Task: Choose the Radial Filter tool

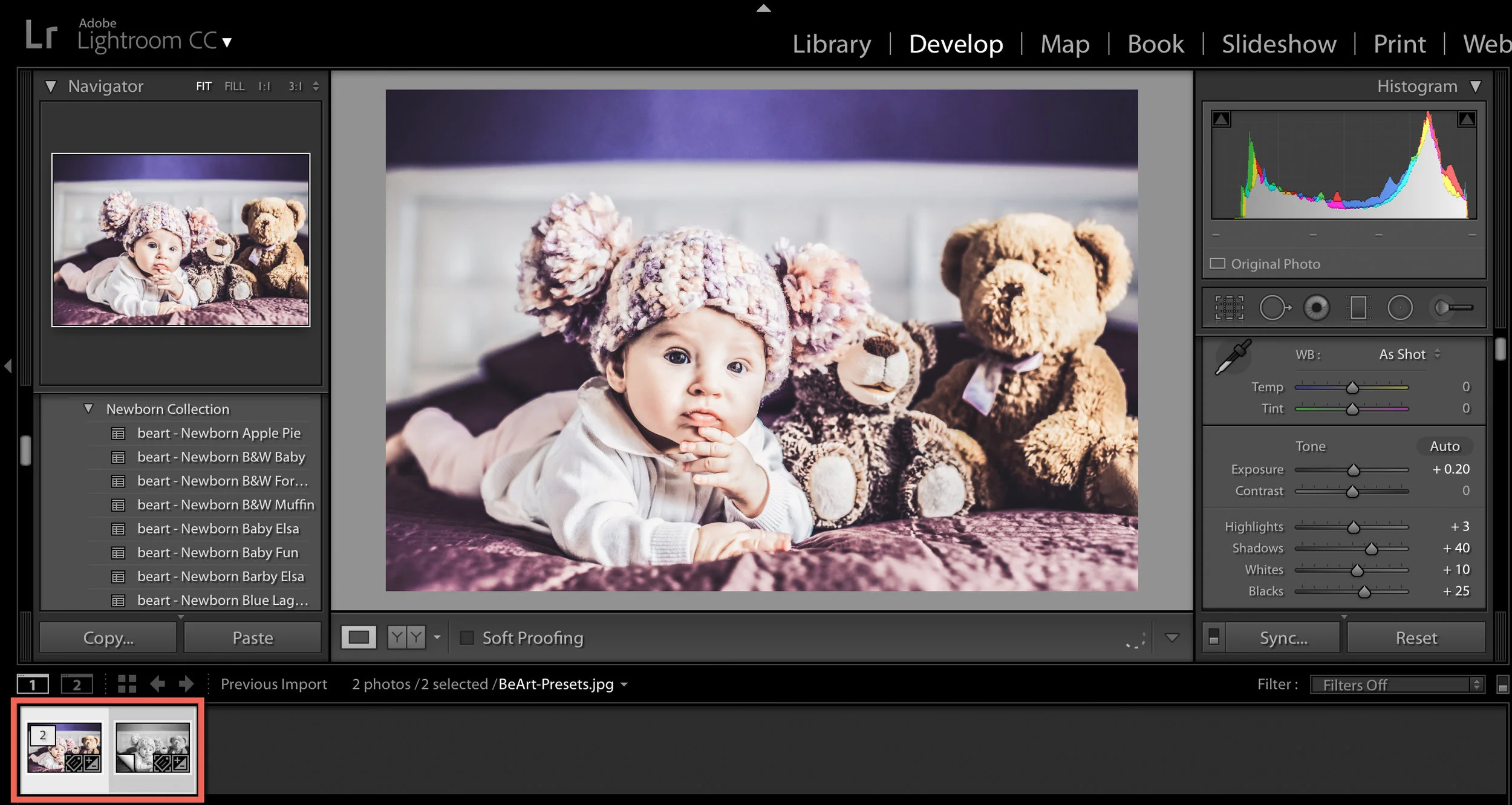Action: coord(1400,308)
